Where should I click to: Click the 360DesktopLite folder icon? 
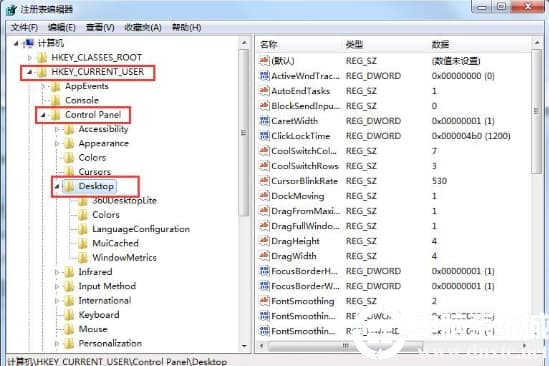click(83, 201)
